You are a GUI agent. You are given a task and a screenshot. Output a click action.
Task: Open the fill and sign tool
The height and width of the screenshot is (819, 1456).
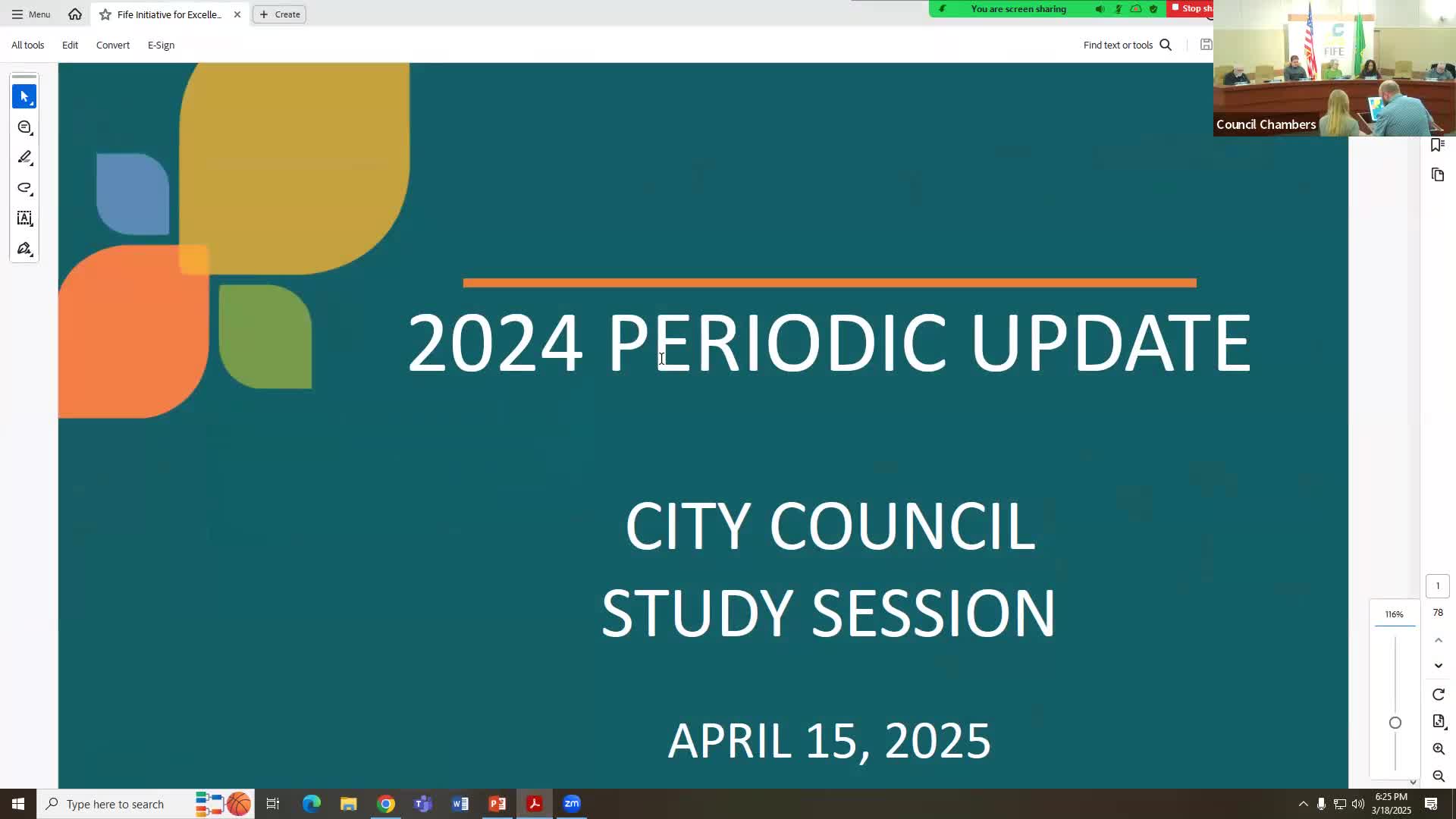(x=24, y=249)
